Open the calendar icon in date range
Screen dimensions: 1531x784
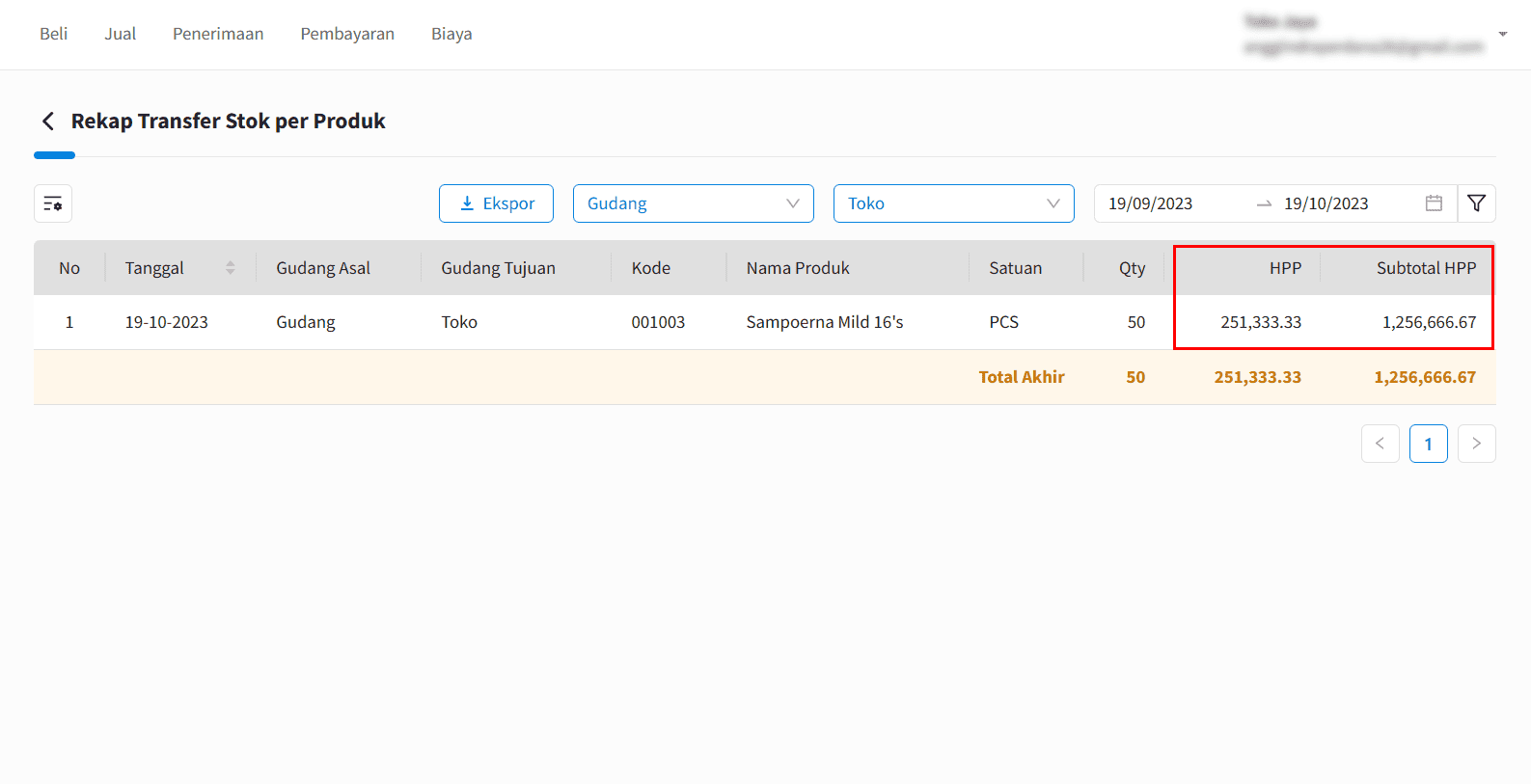coord(1434,203)
